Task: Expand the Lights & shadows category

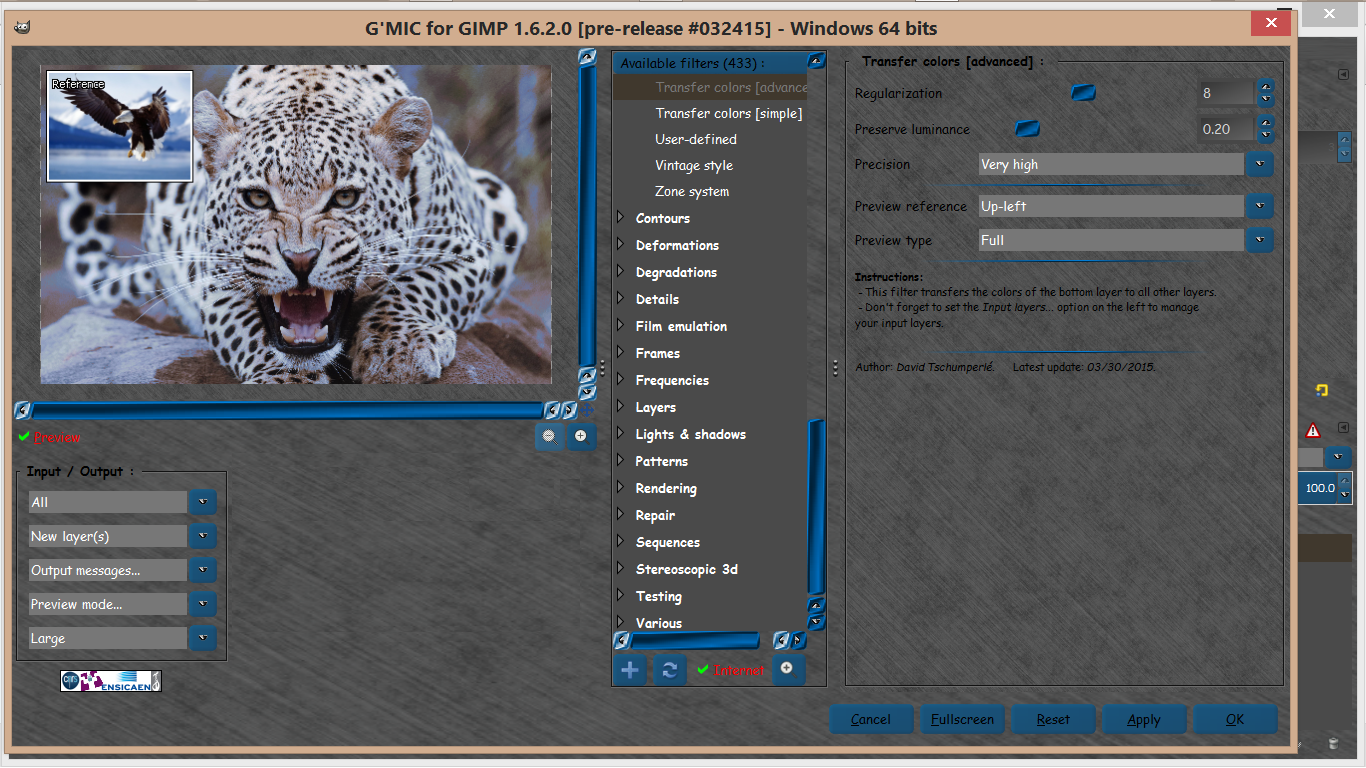Action: pos(621,434)
